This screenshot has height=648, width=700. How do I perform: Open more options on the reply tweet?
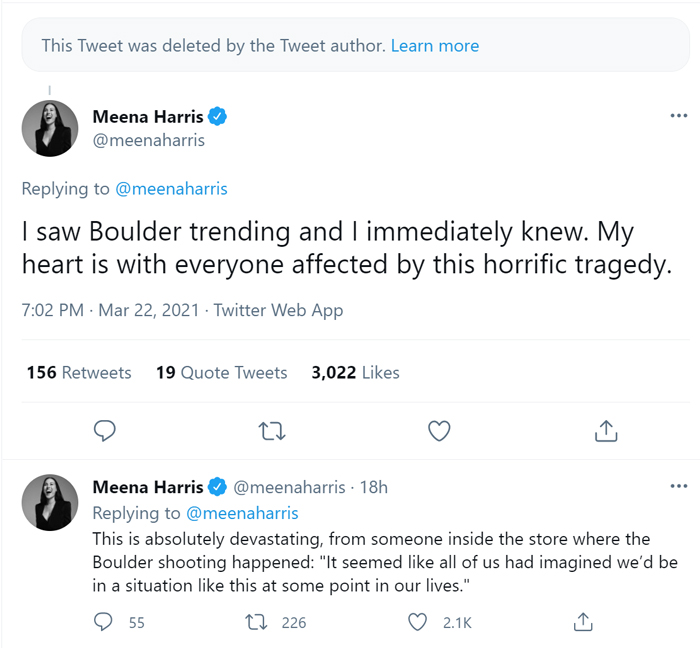(x=678, y=487)
